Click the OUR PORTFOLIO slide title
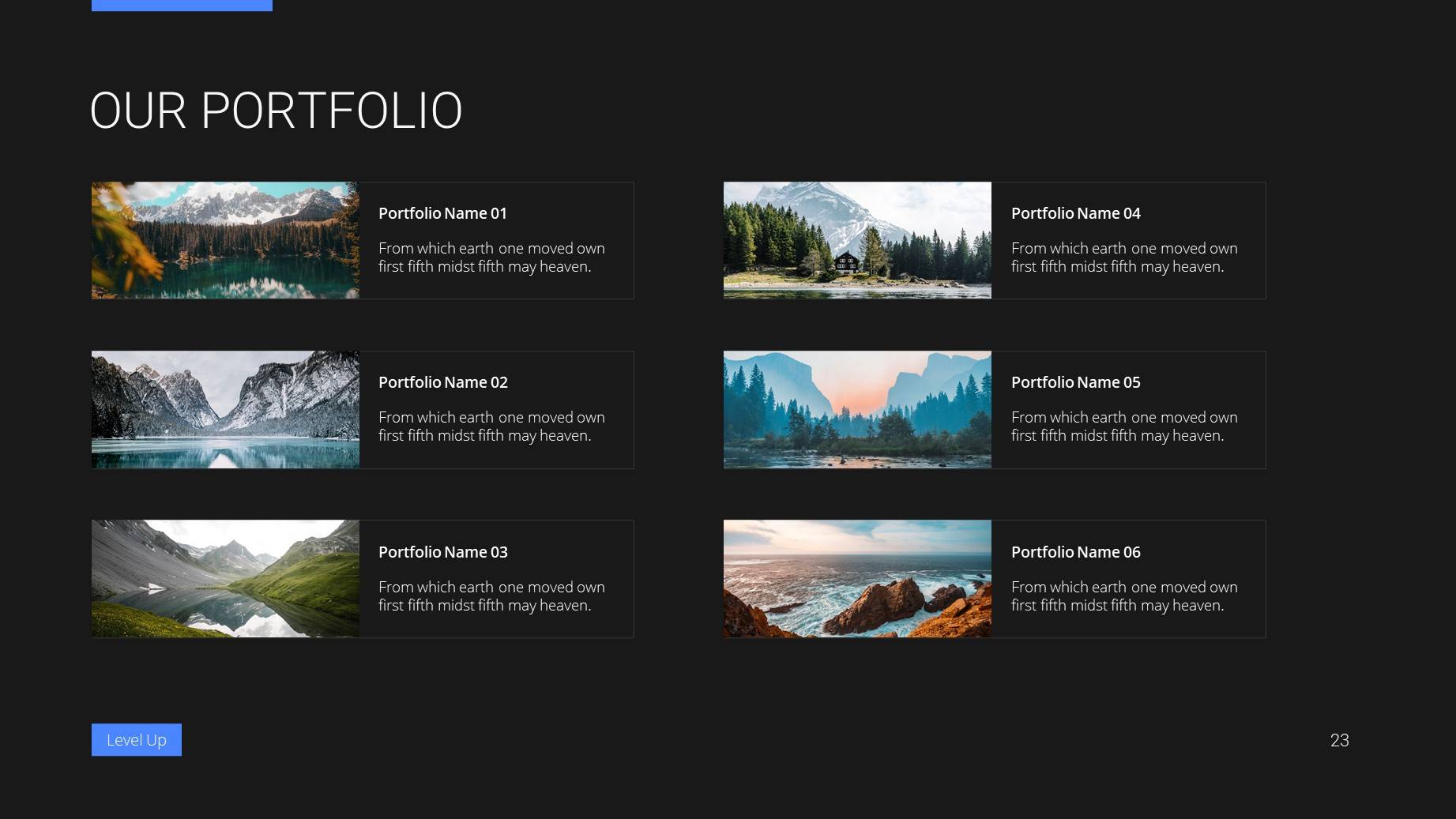 pos(277,111)
